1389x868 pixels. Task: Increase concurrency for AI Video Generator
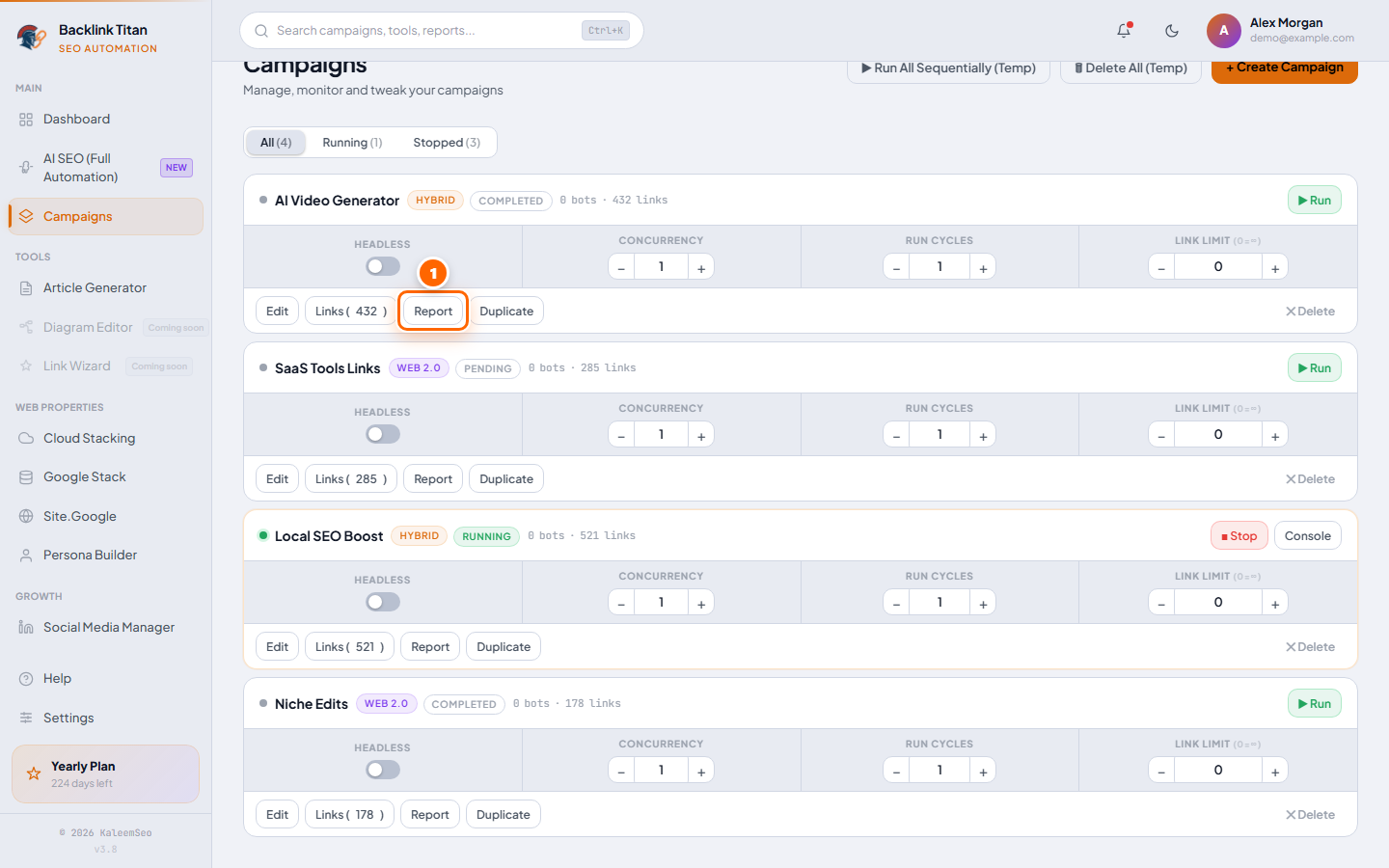[x=701, y=267]
